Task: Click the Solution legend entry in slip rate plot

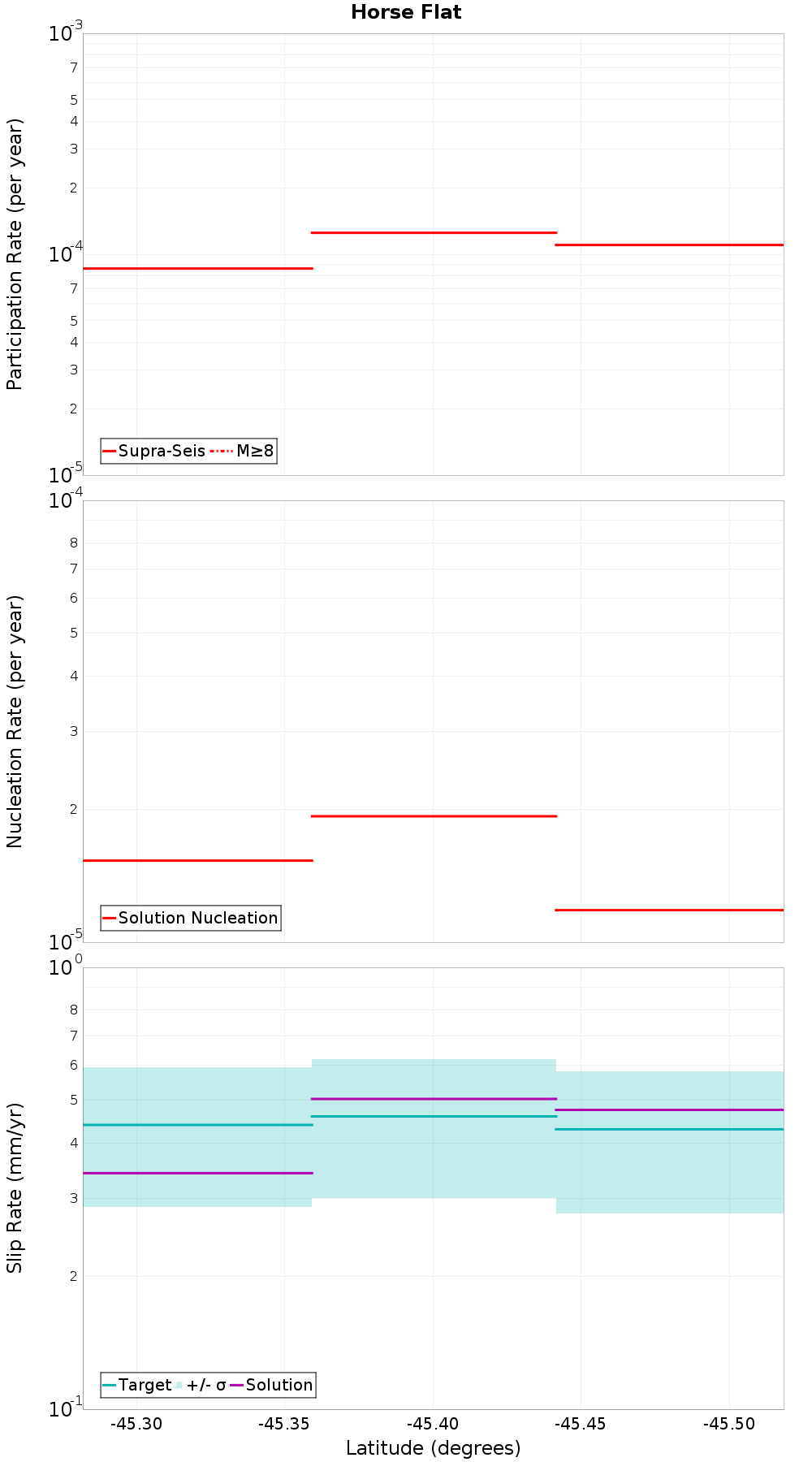Action: [x=271, y=1385]
